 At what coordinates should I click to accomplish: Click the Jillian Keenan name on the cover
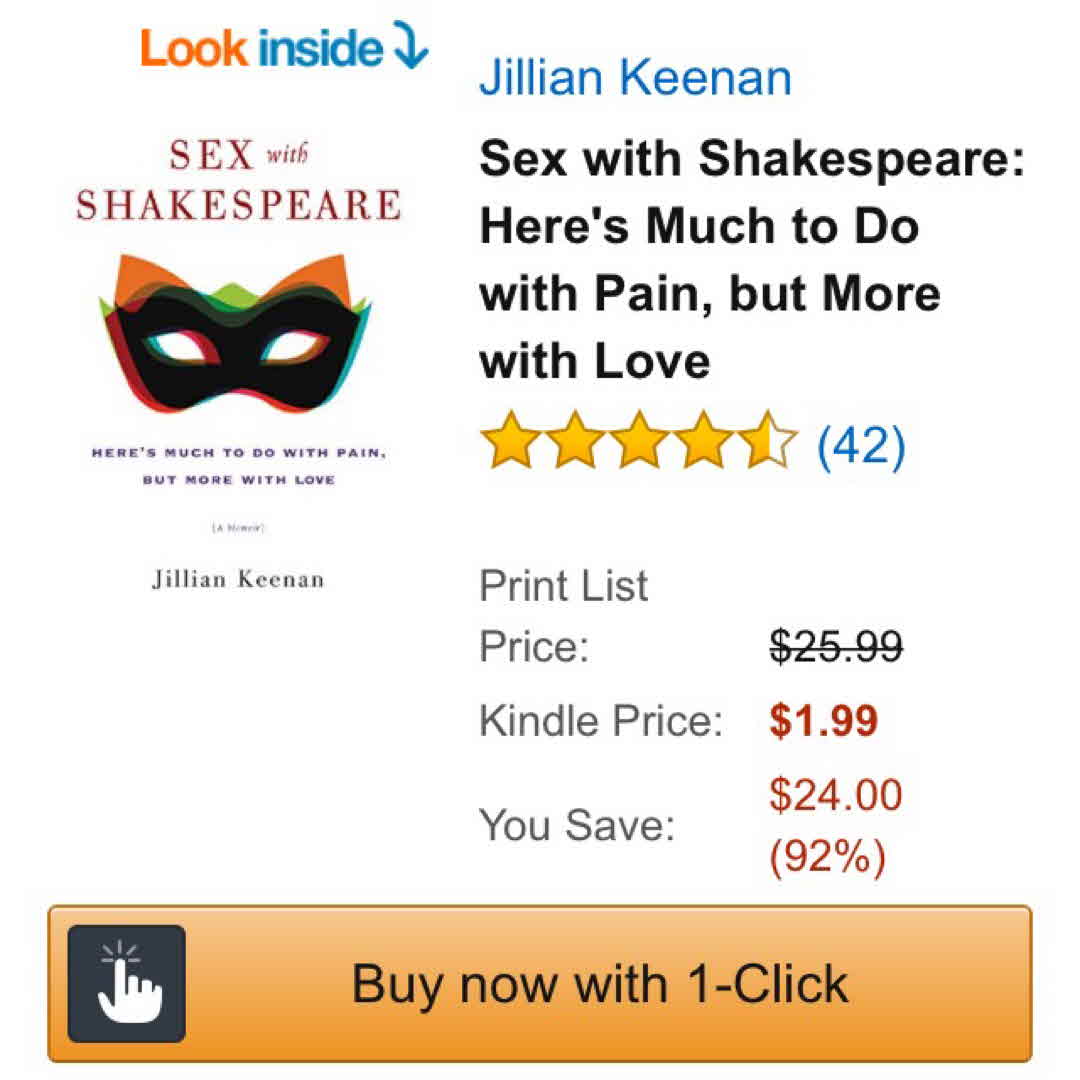tap(238, 579)
